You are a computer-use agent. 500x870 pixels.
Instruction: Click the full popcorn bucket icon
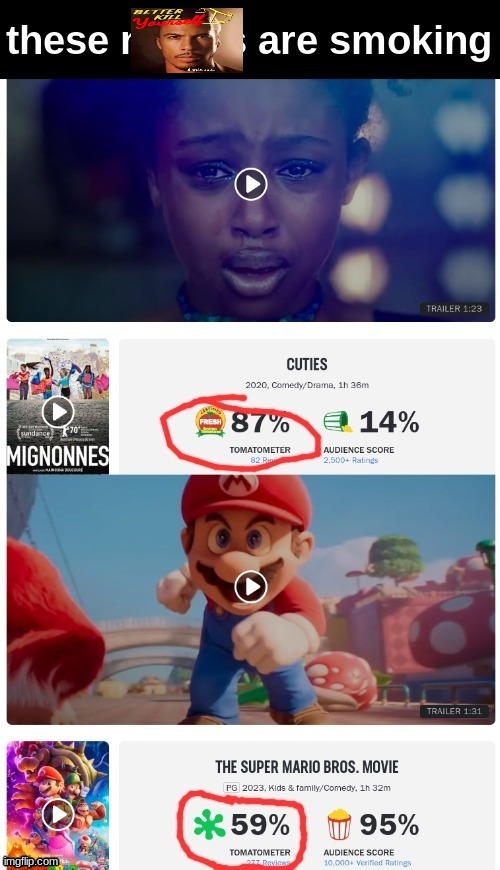pyautogui.click(x=339, y=824)
